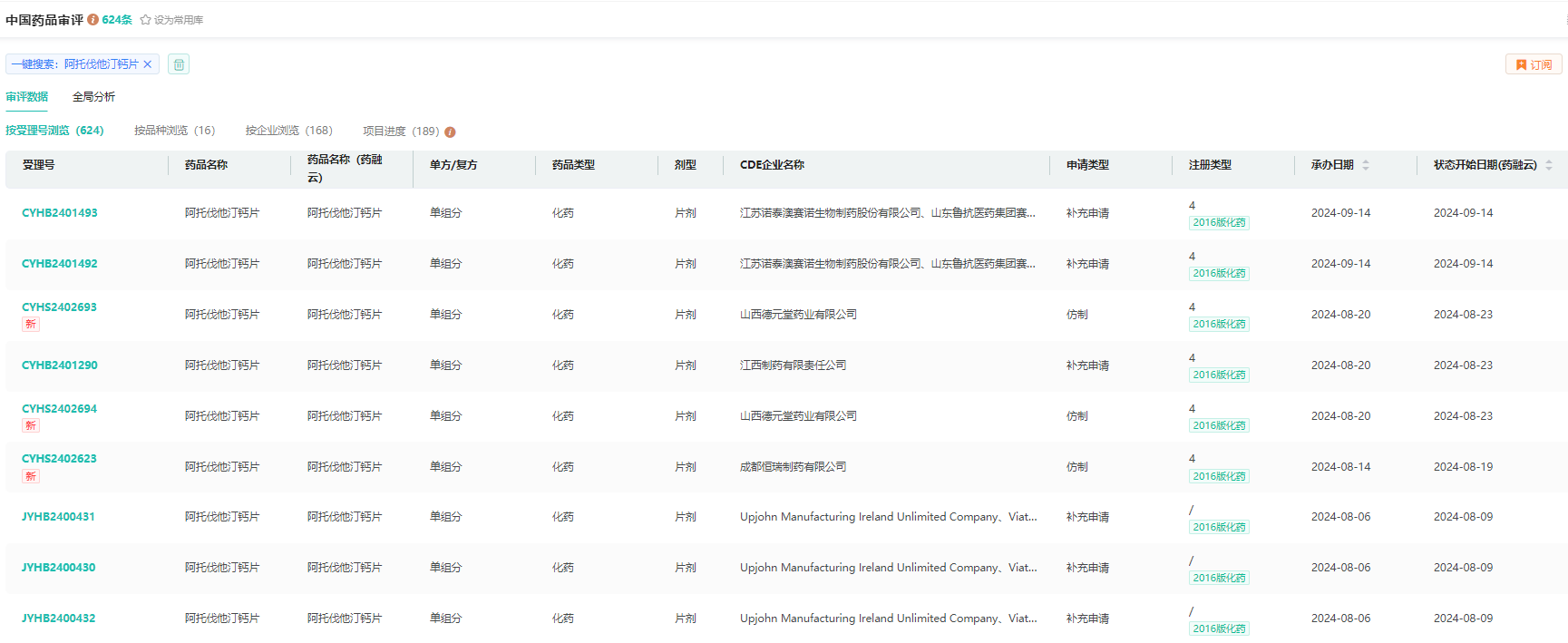Click 药品名称 column header
Screen dimensions: 1568x643
tap(206, 165)
